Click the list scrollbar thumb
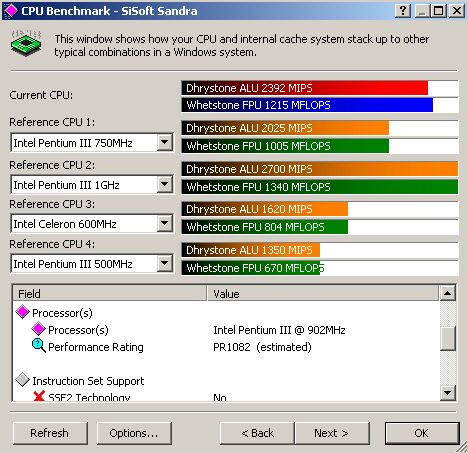 click(448, 338)
